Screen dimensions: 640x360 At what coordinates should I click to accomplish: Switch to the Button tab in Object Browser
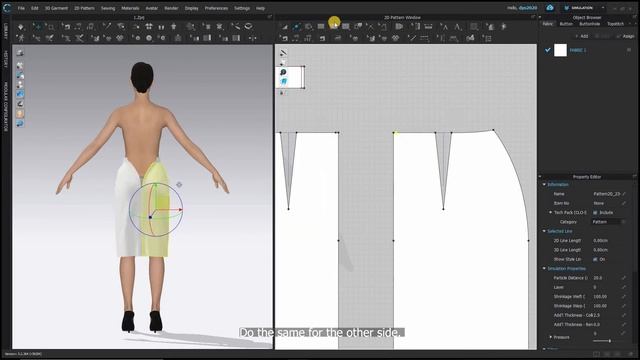point(566,24)
